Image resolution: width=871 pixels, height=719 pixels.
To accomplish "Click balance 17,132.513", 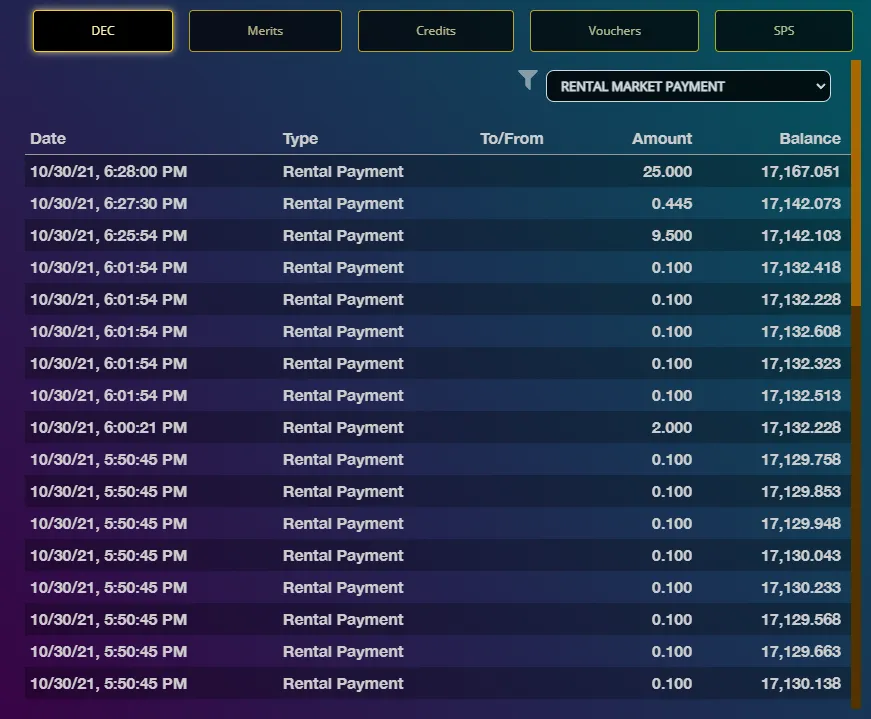I will pos(800,396).
